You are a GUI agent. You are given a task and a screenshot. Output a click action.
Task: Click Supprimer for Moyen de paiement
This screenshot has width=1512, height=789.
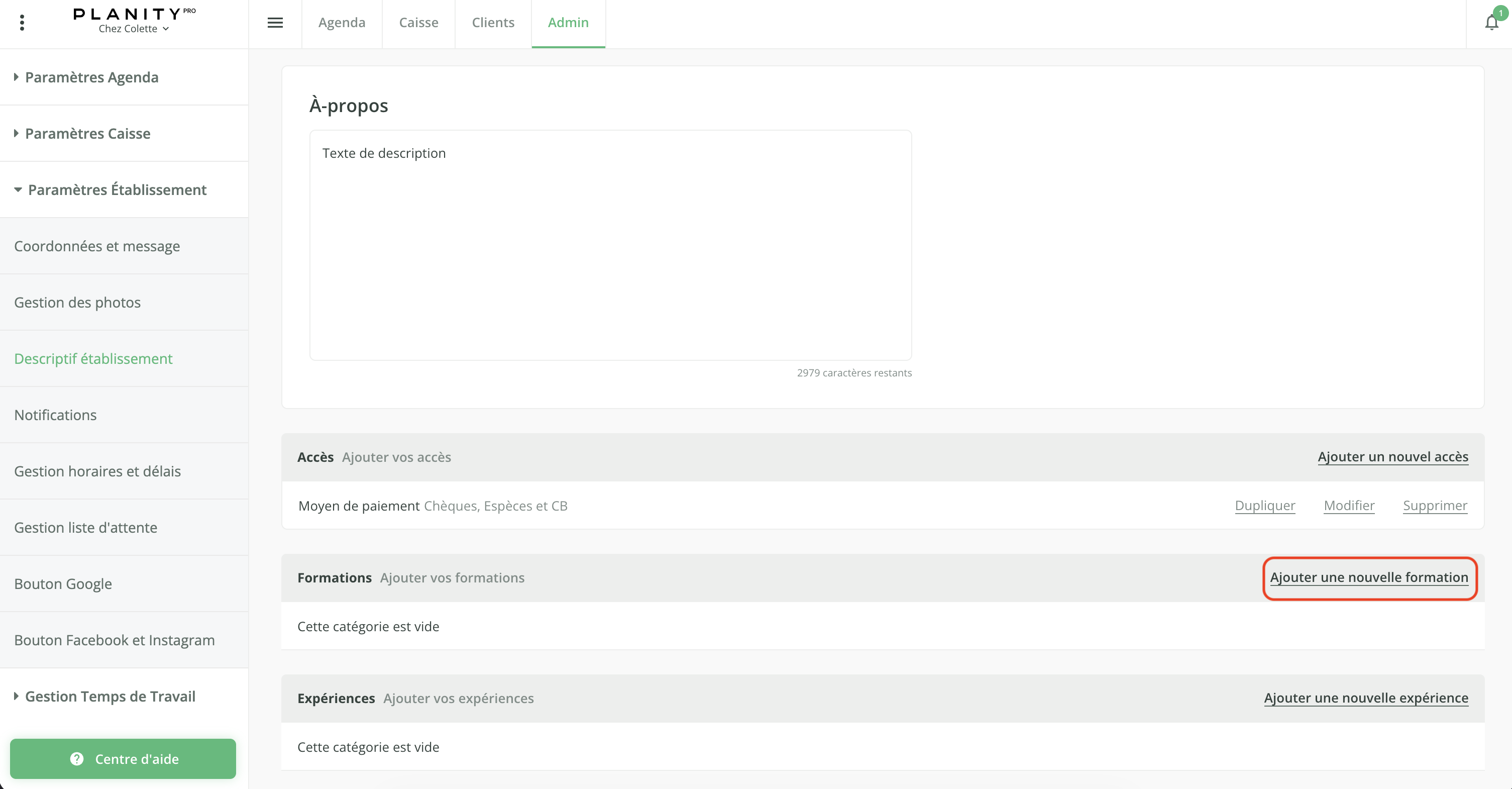click(1435, 506)
